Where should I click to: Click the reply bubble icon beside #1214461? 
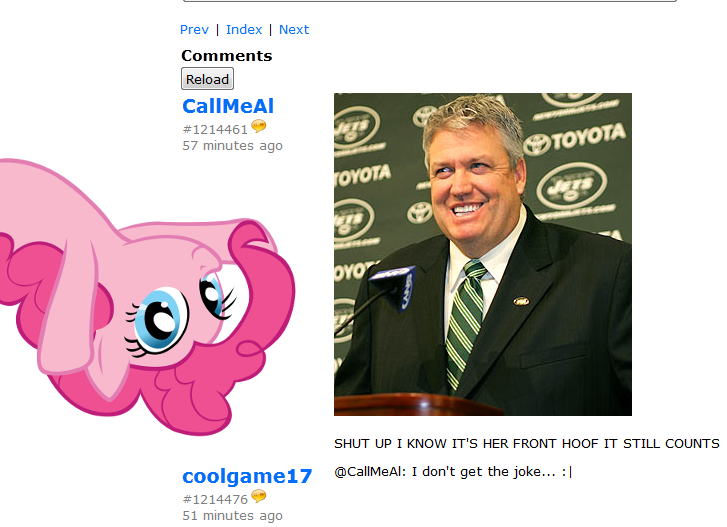pyautogui.click(x=259, y=126)
